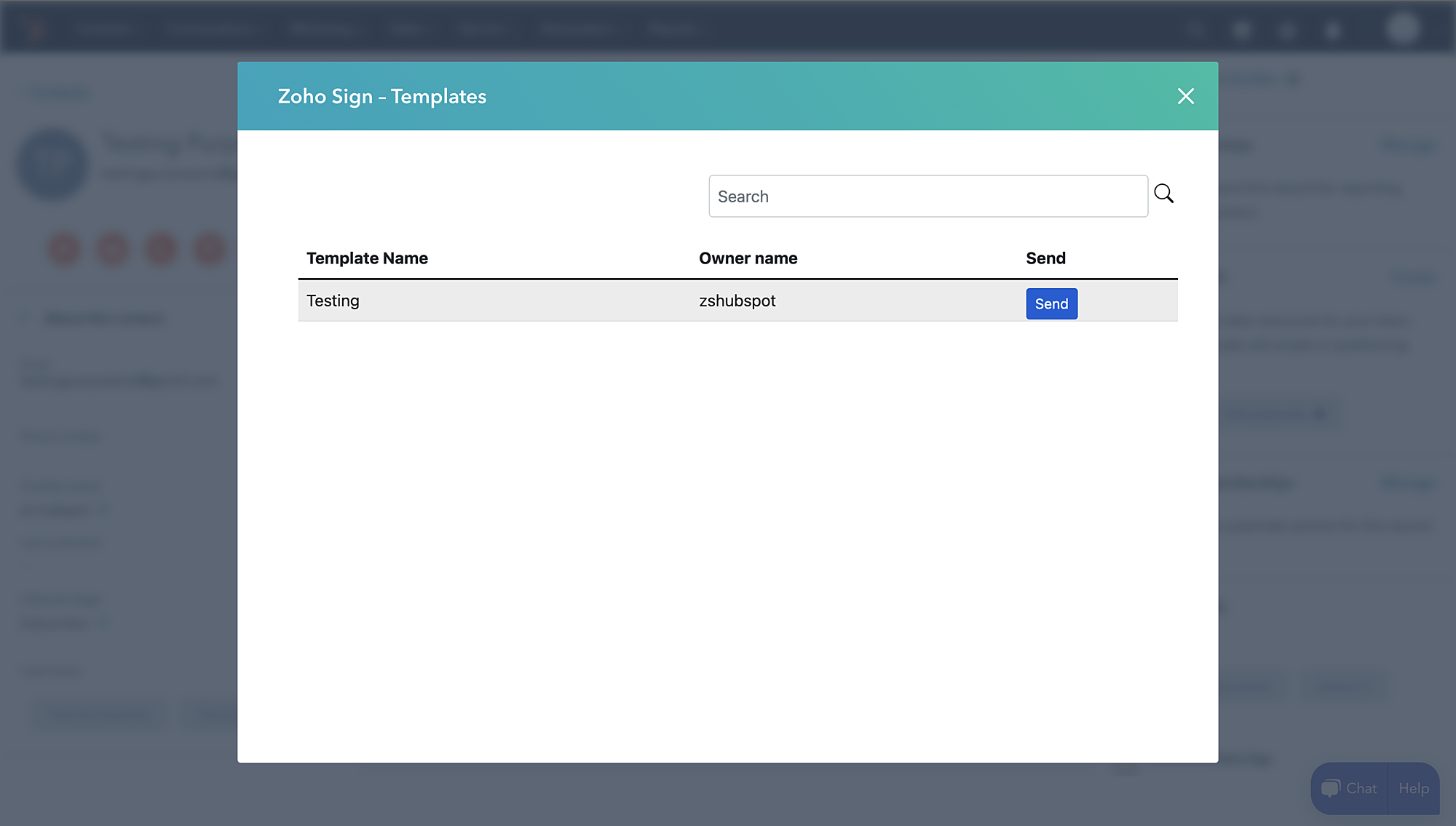This screenshot has width=1456, height=826.
Task: Click the Owner name column header
Action: tap(748, 258)
